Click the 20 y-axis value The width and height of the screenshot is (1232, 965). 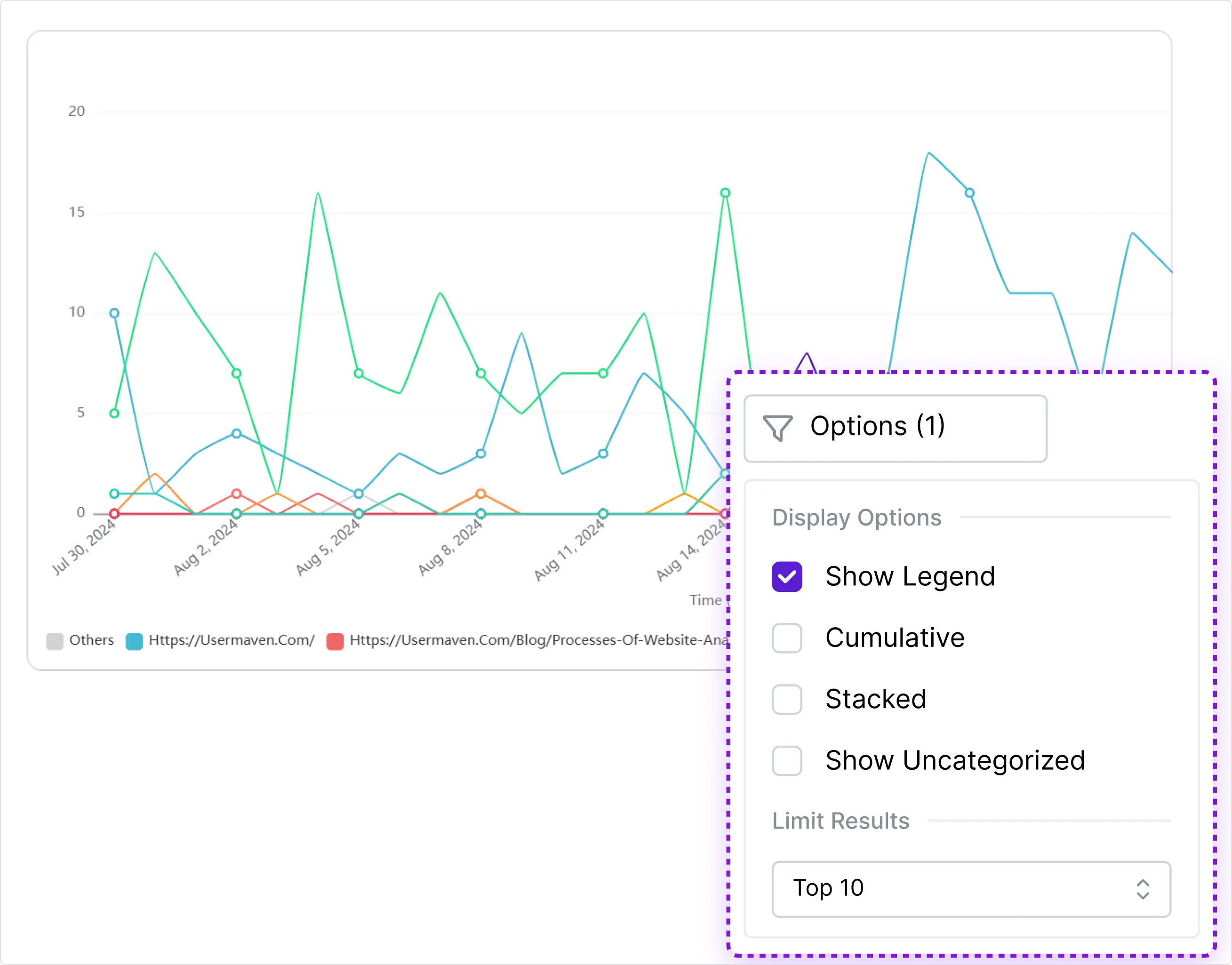(76, 112)
